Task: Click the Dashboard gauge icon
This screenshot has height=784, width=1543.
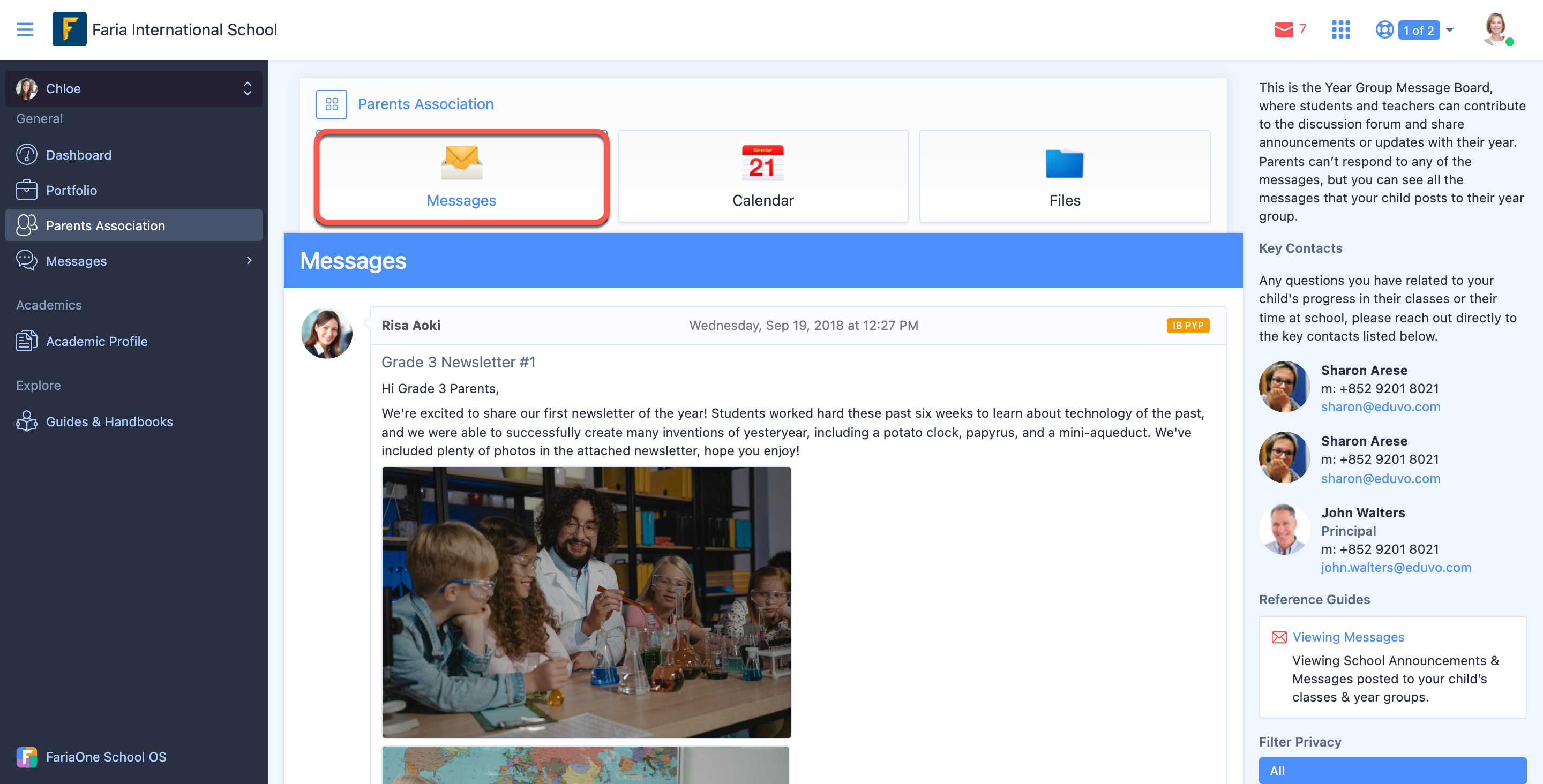Action: 26,155
